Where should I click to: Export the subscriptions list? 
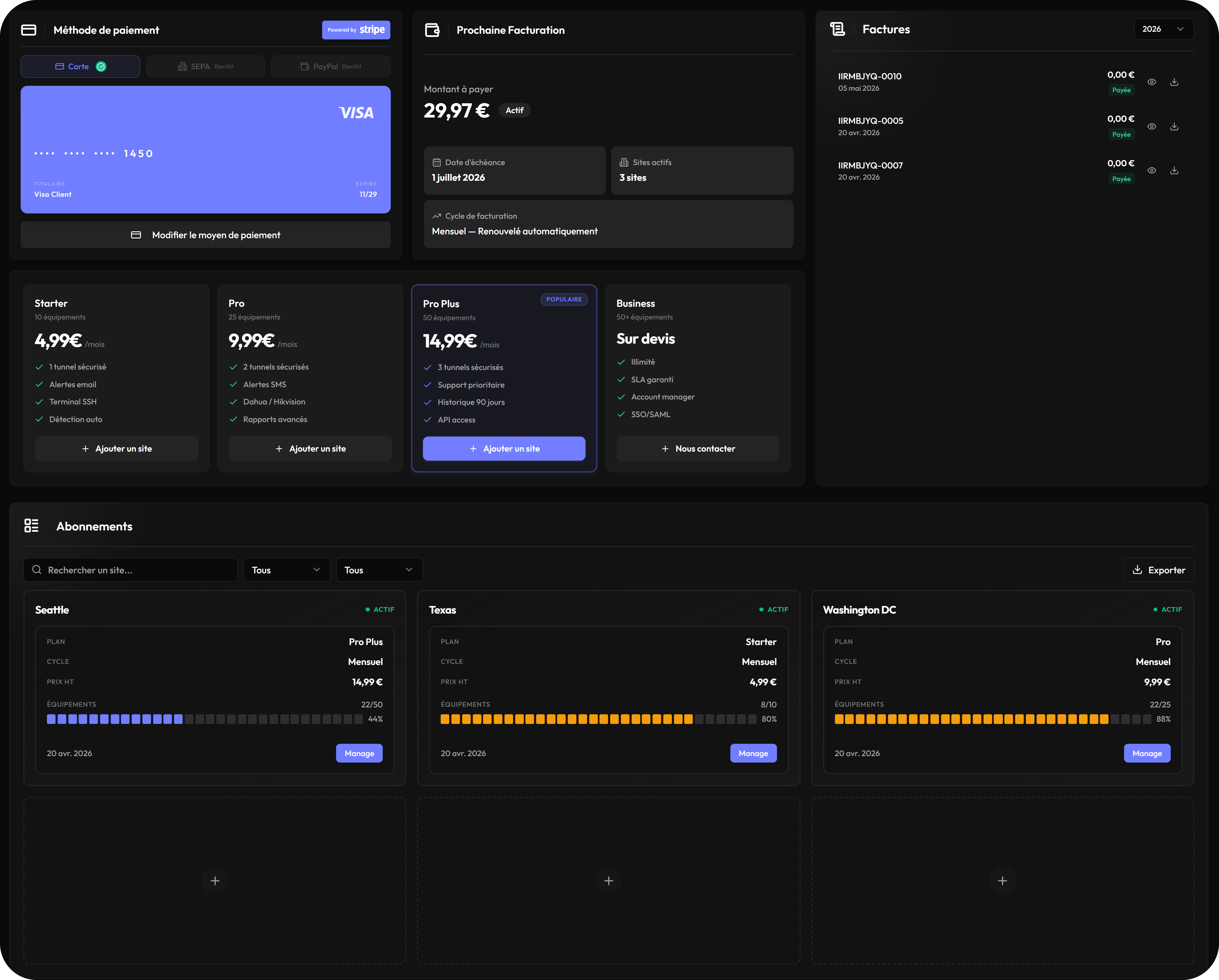(1158, 570)
